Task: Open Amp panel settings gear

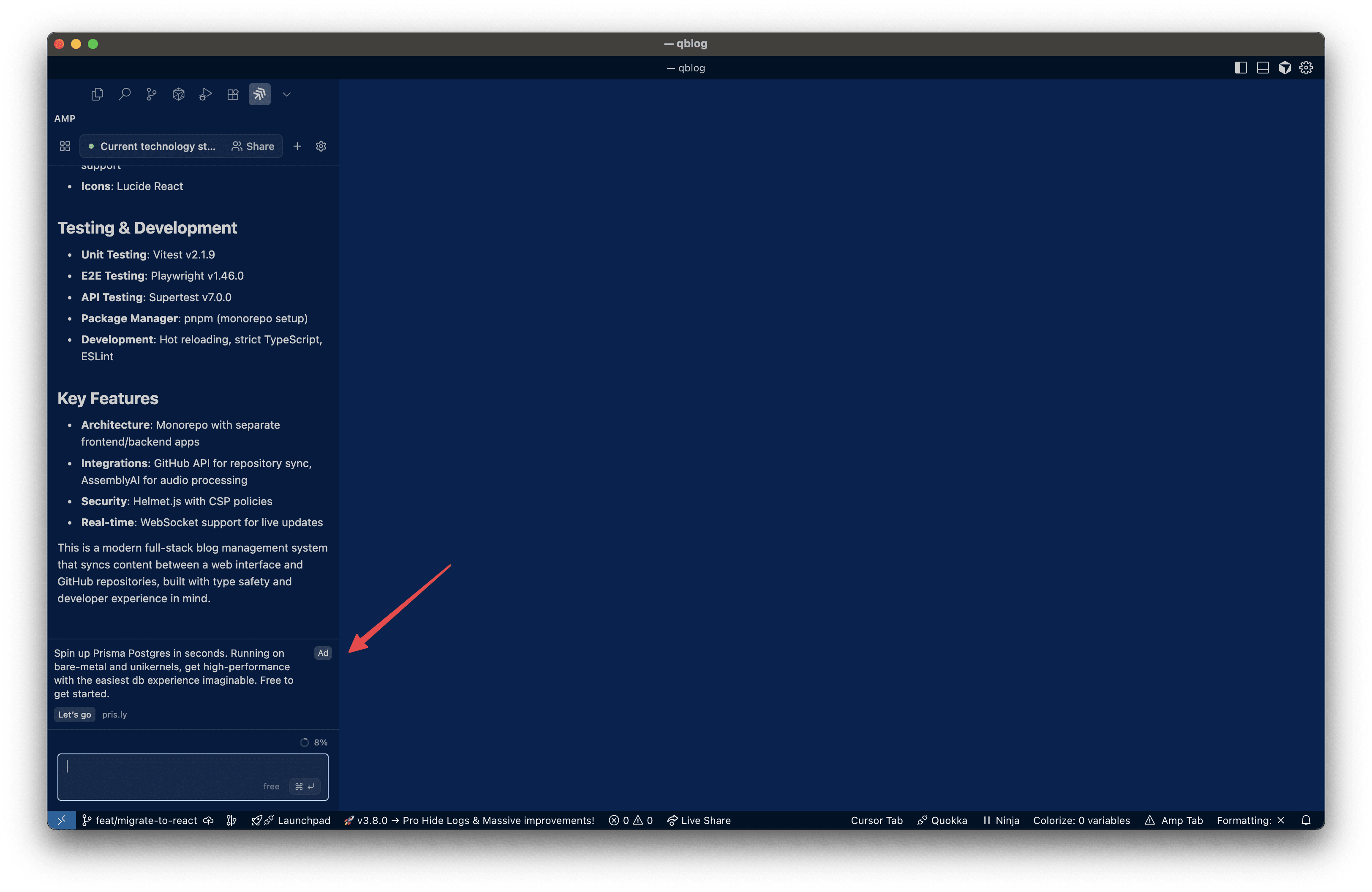Action: click(321, 147)
